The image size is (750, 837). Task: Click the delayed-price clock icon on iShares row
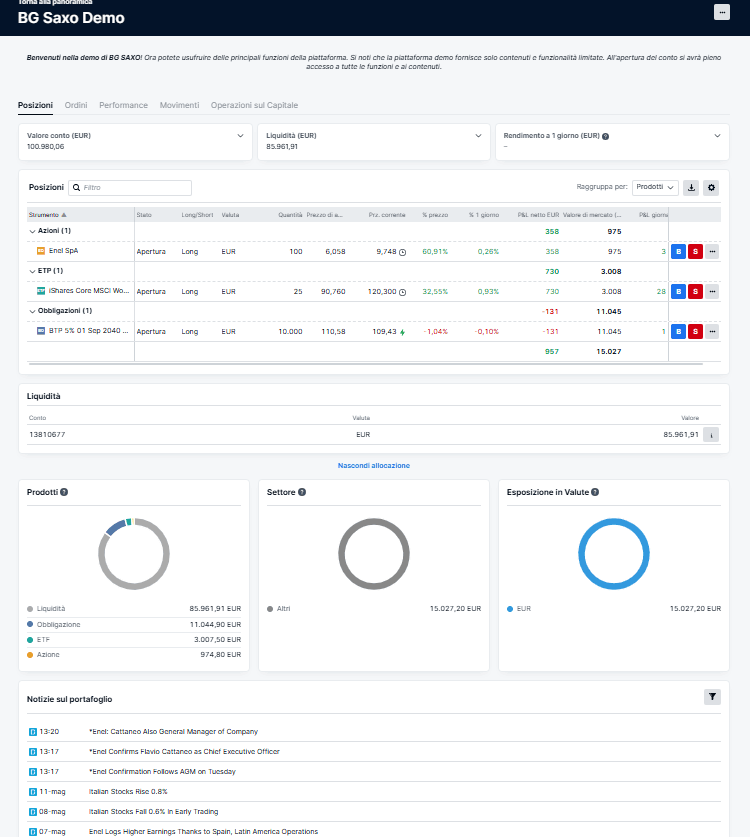pos(402,292)
